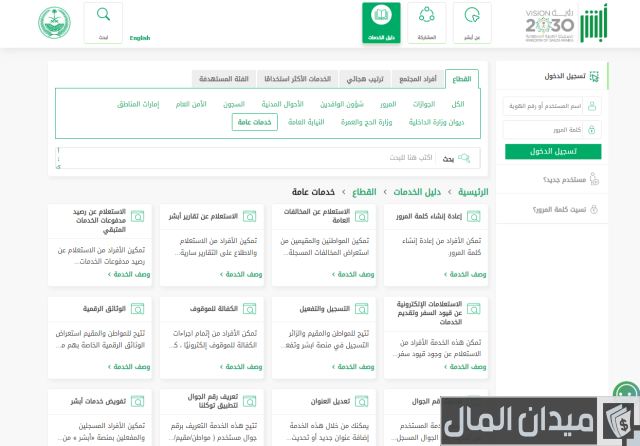Click the new user registration icon
640x446 pixels.
coord(594,179)
